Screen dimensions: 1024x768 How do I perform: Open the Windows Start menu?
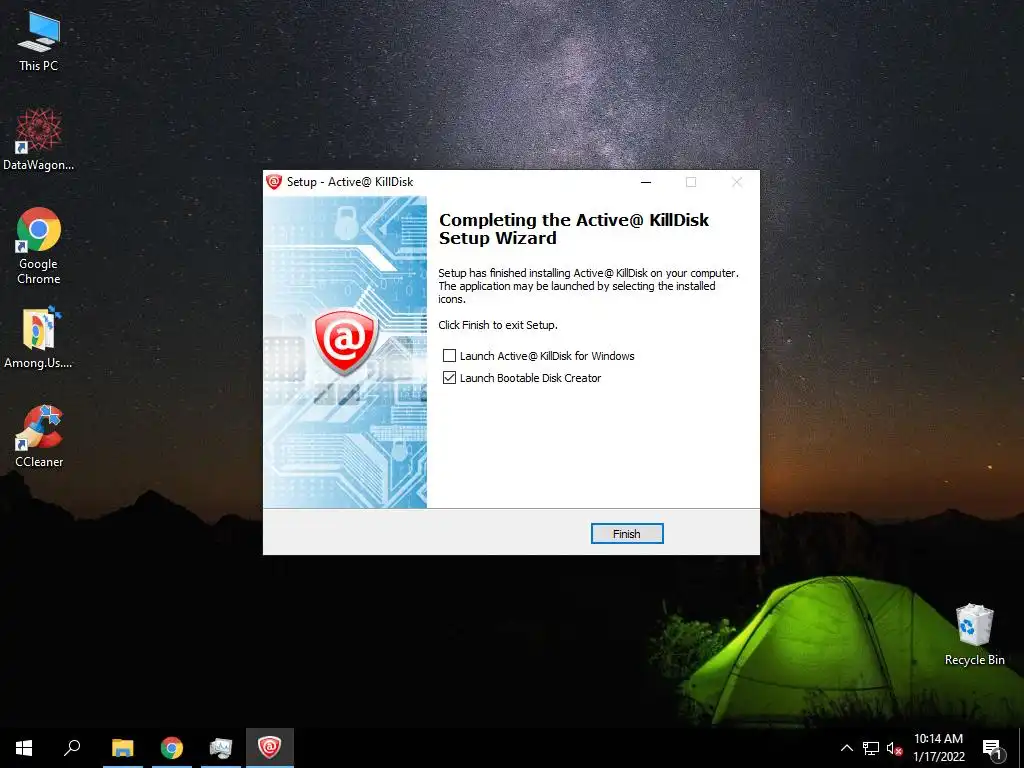24,748
